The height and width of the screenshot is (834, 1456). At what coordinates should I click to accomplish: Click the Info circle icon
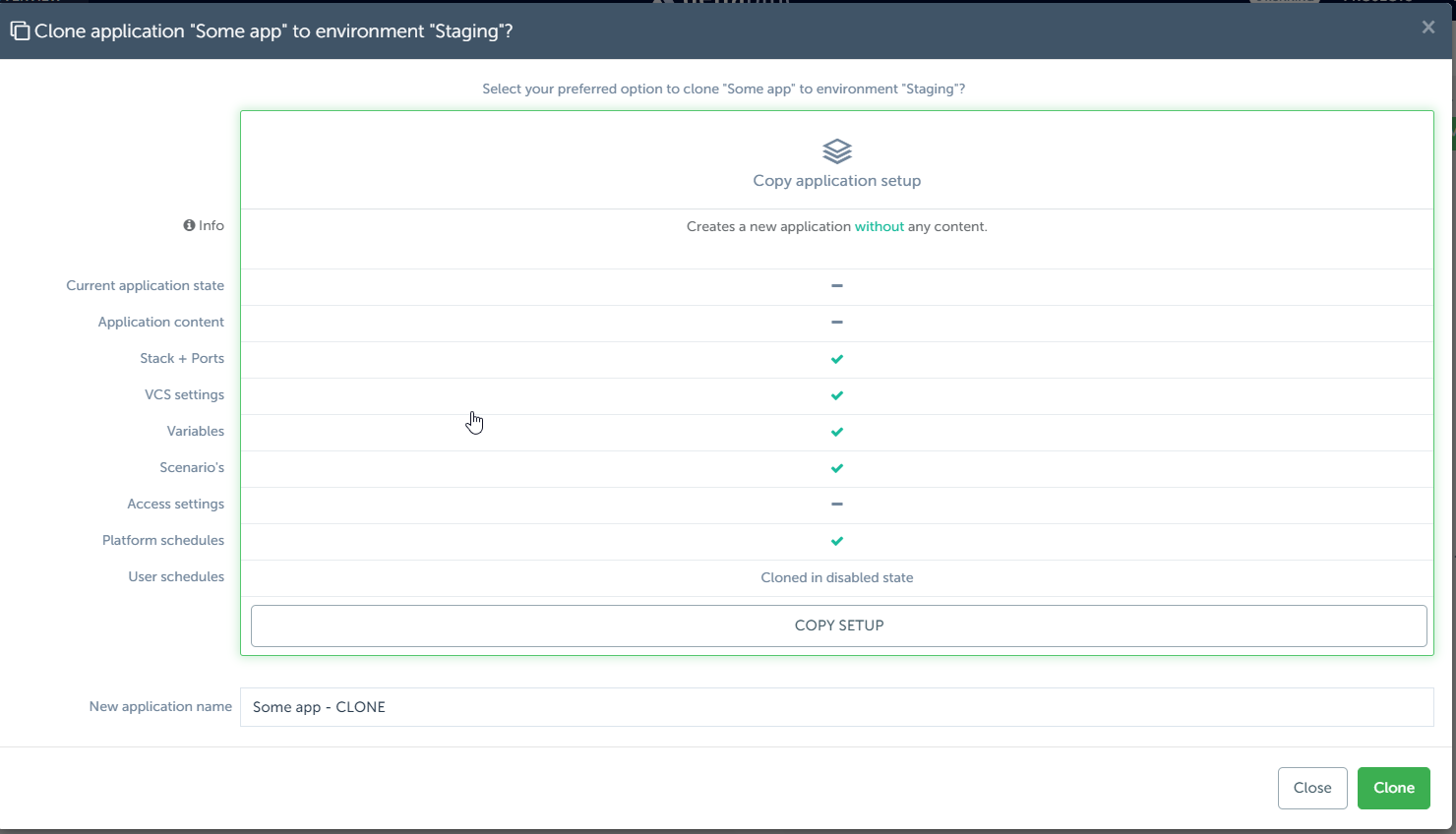(x=189, y=225)
